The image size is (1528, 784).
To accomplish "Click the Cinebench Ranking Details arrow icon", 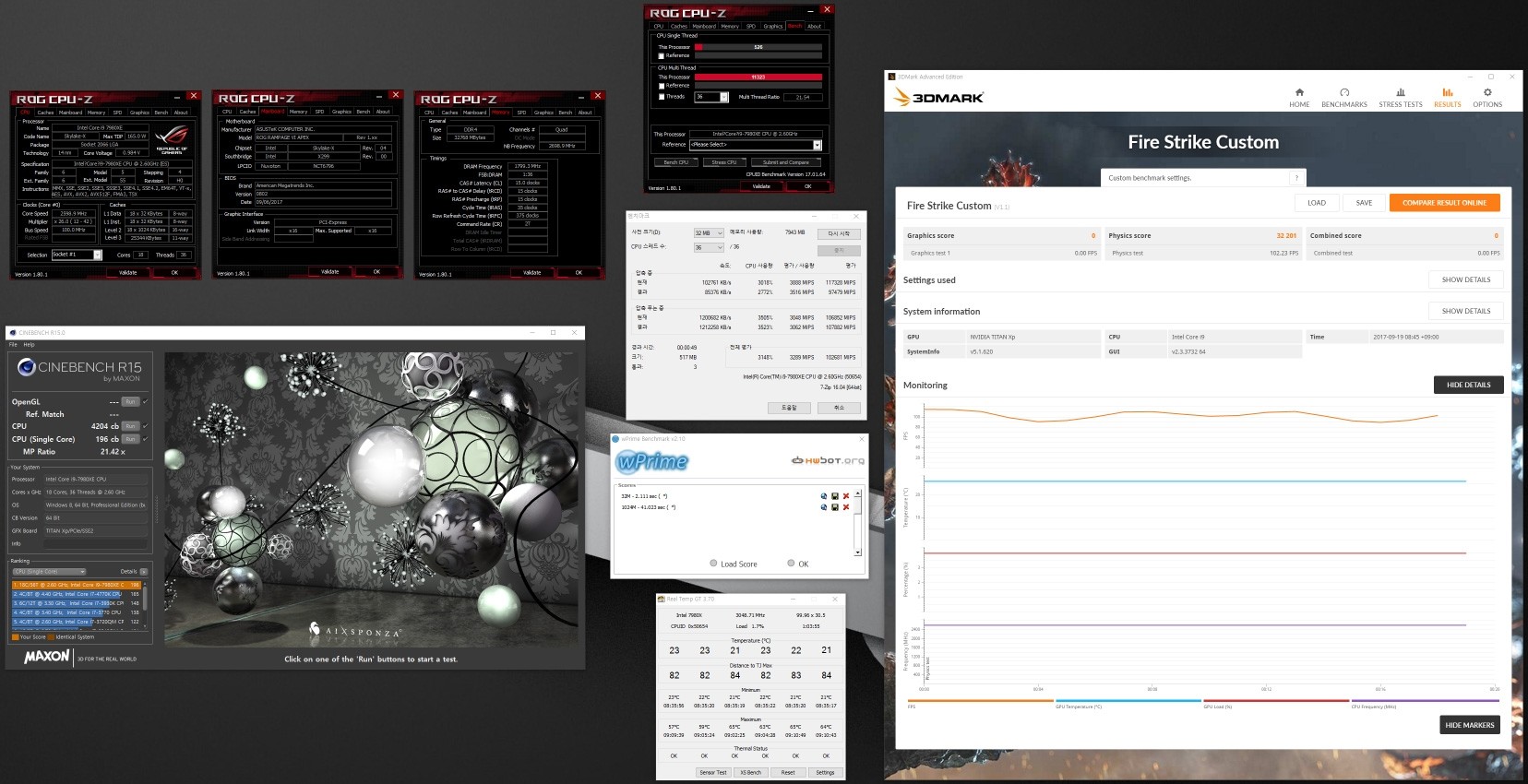I will click(x=143, y=572).
